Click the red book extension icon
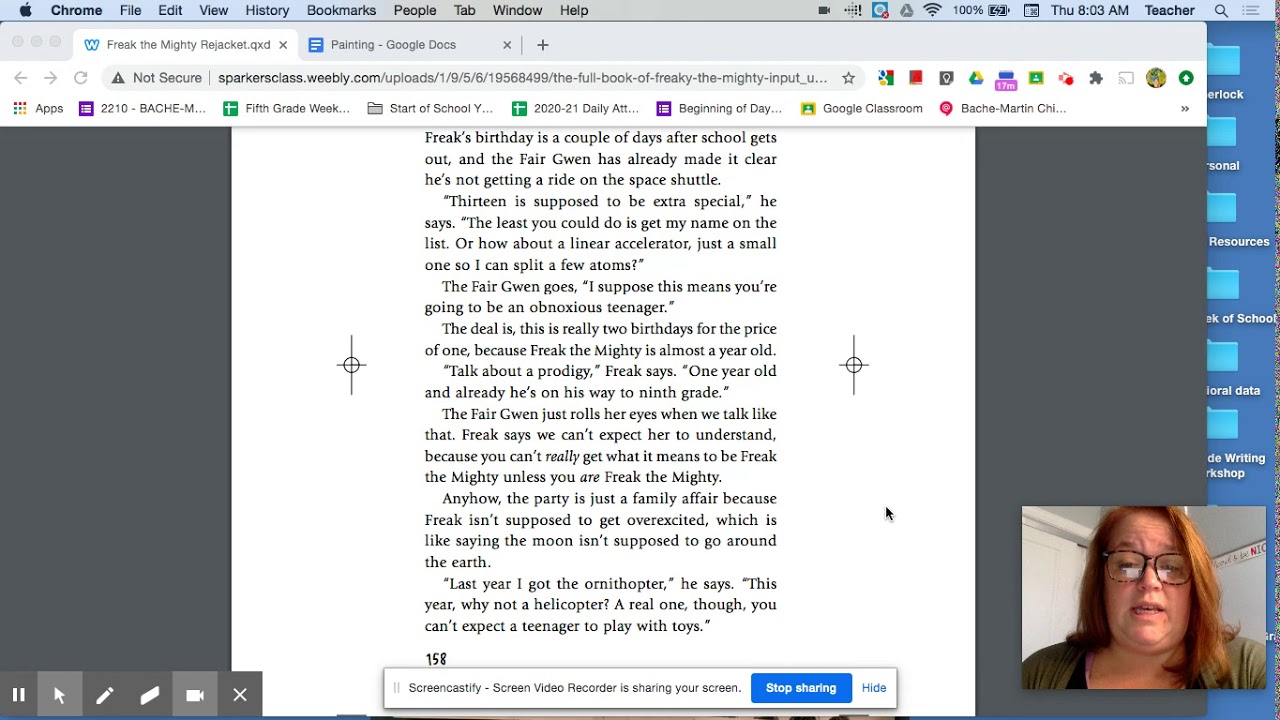Screen dimensions: 1280x720 pos(916,78)
